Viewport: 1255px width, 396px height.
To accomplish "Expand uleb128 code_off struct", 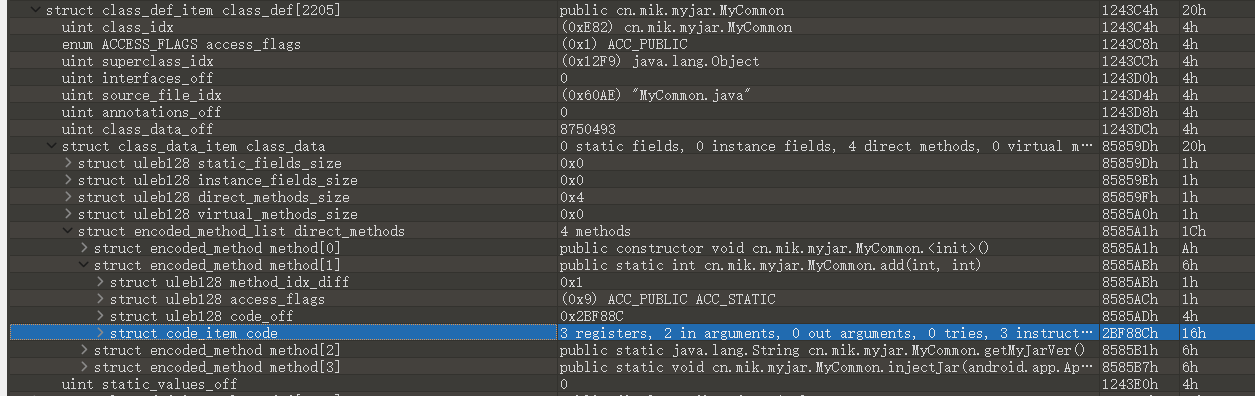I will click(x=100, y=316).
